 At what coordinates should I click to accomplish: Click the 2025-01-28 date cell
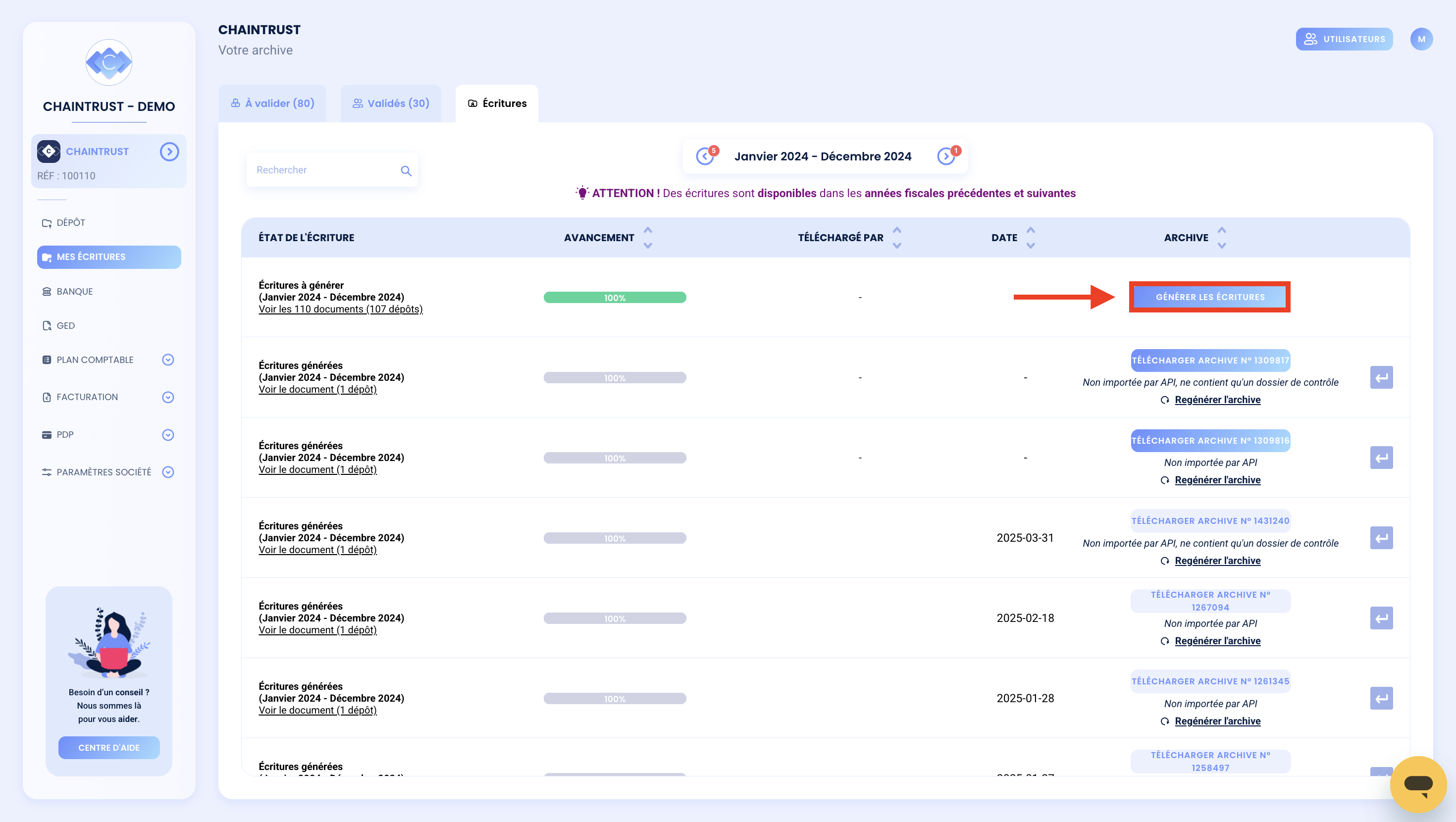tap(1025, 699)
